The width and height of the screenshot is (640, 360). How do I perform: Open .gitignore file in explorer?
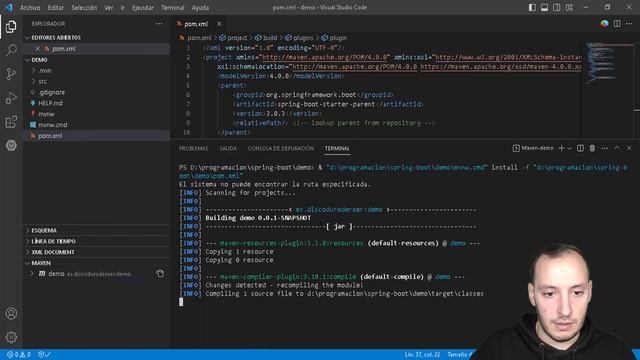96,92
